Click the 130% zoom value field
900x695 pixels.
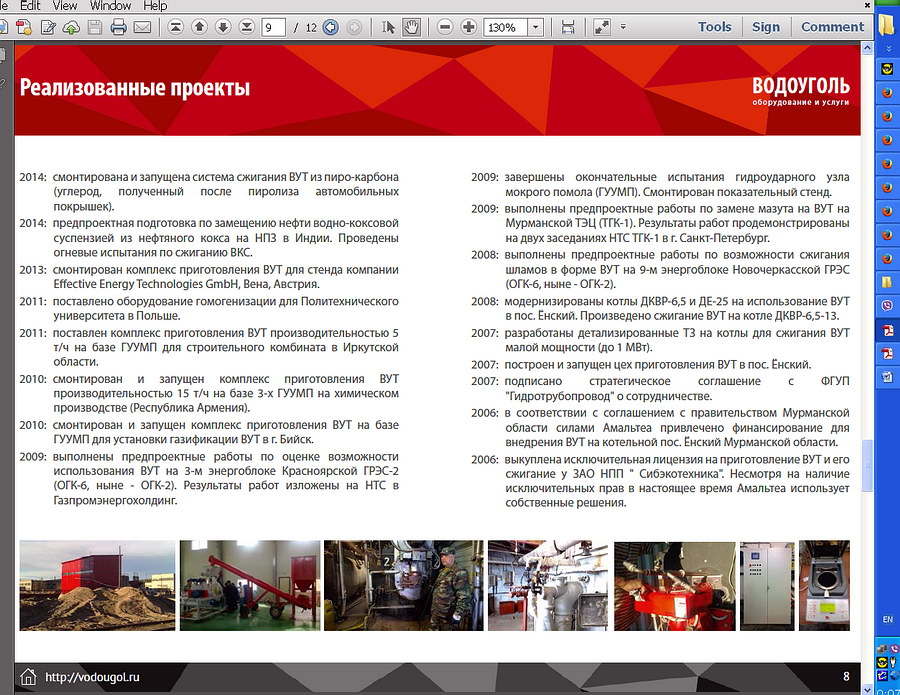point(505,27)
